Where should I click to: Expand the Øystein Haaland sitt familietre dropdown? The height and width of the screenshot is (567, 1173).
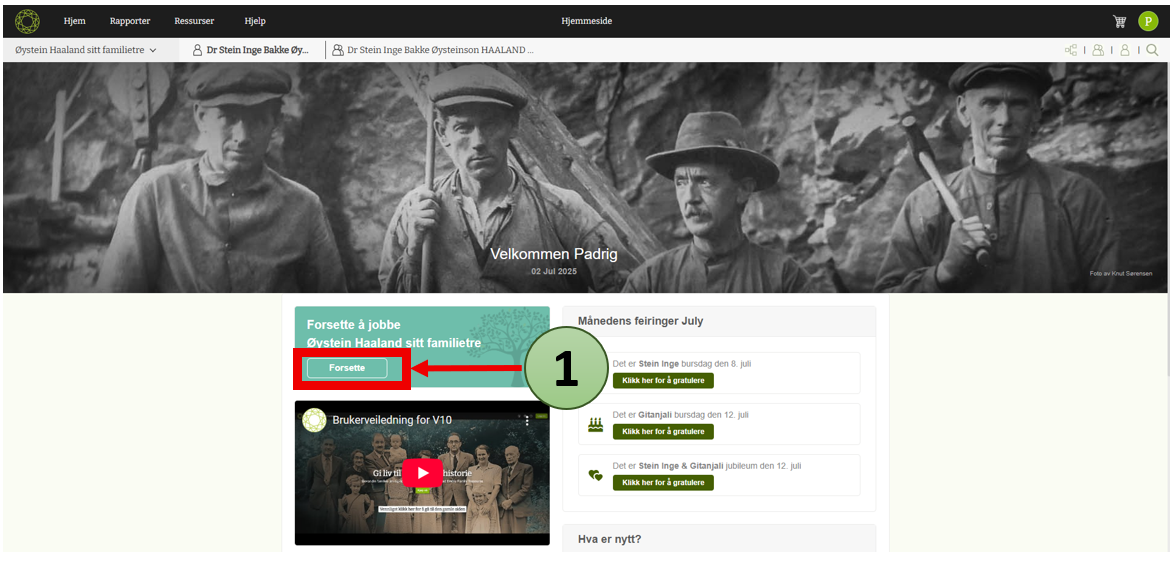[86, 50]
